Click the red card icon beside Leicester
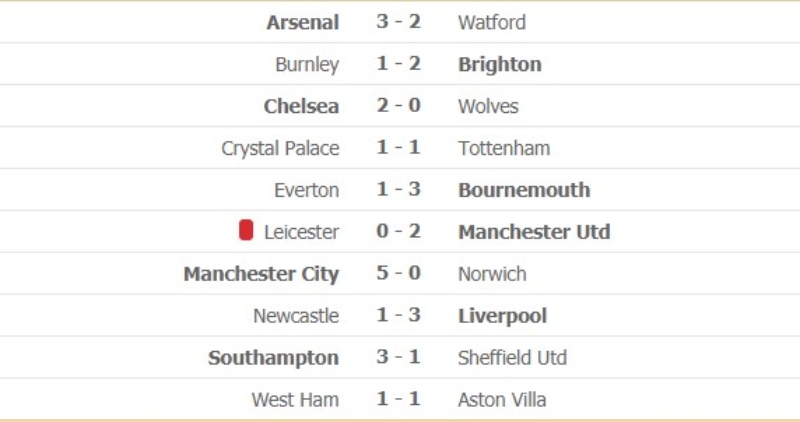This screenshot has width=800, height=422. [246, 231]
